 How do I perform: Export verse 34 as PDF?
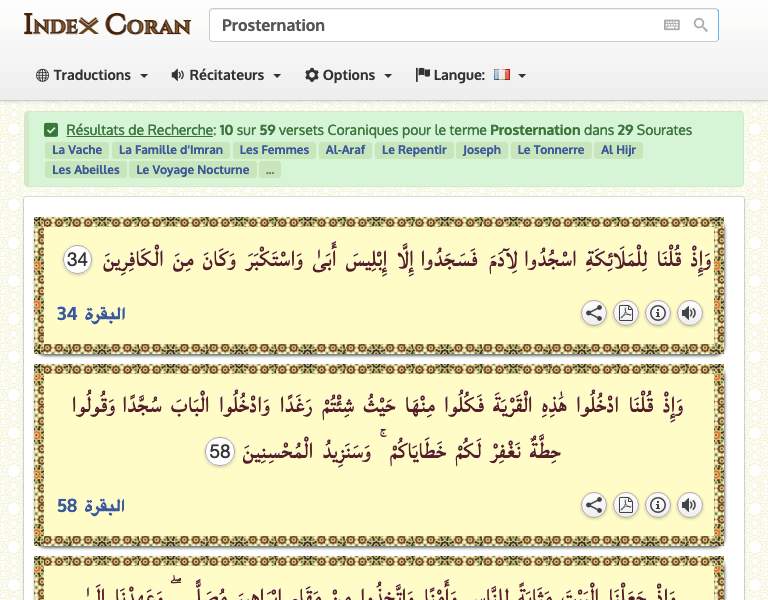click(x=625, y=313)
